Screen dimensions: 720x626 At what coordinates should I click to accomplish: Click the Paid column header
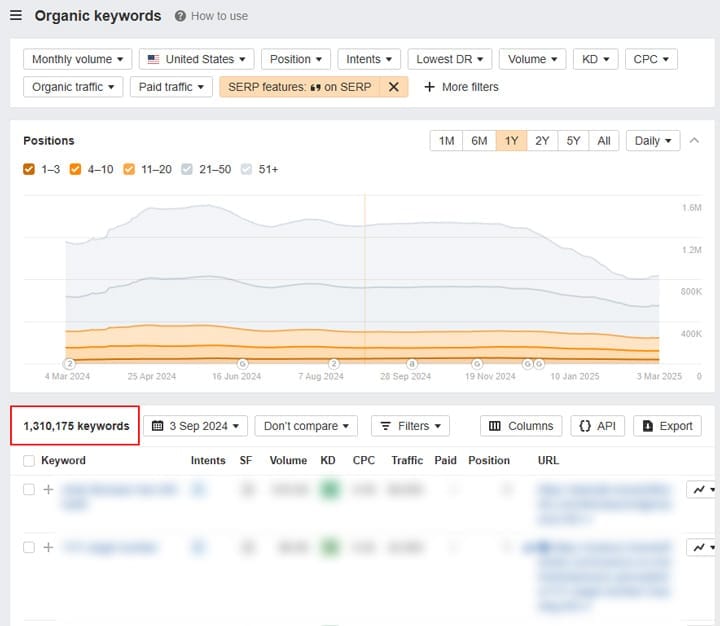[445, 460]
